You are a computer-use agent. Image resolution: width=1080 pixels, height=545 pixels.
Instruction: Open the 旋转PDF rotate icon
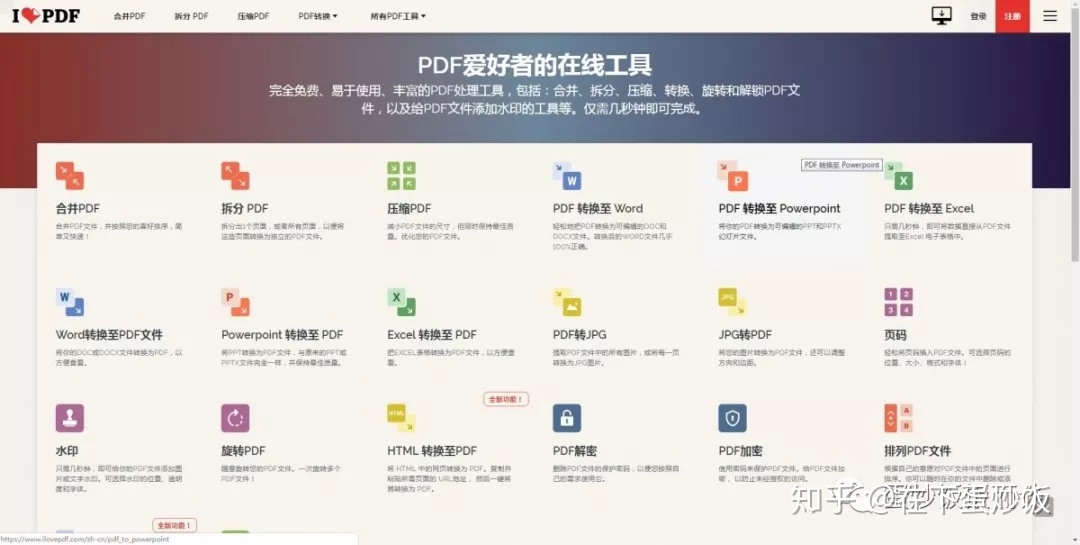[x=235, y=418]
